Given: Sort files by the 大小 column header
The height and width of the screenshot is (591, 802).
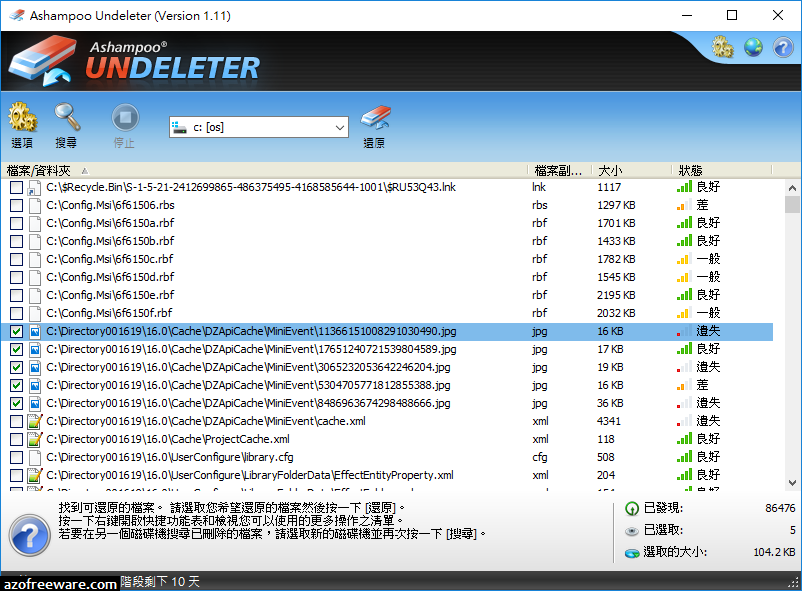Looking at the screenshot, I should (607, 169).
